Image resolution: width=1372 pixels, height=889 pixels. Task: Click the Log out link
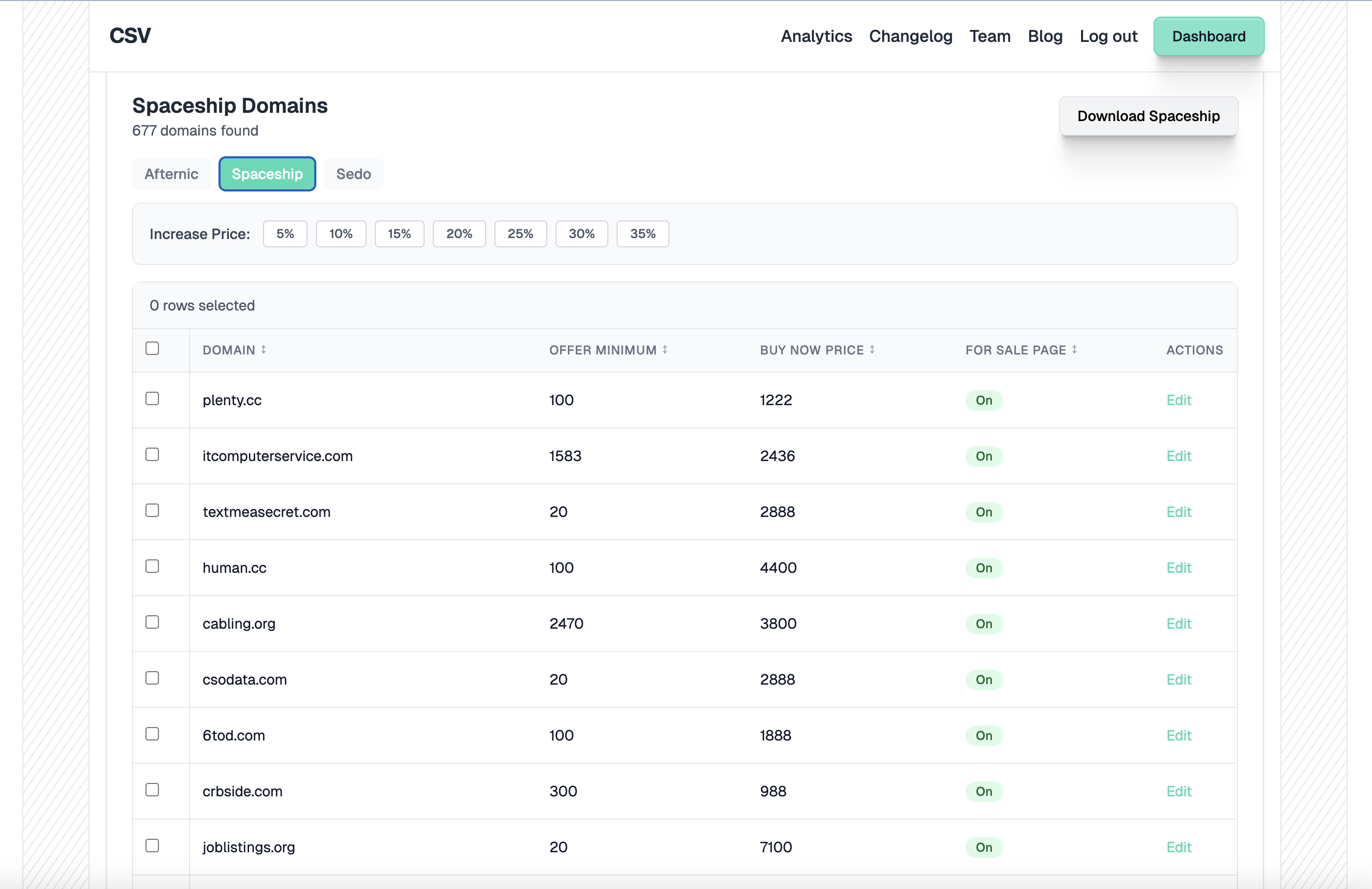pyautogui.click(x=1108, y=36)
